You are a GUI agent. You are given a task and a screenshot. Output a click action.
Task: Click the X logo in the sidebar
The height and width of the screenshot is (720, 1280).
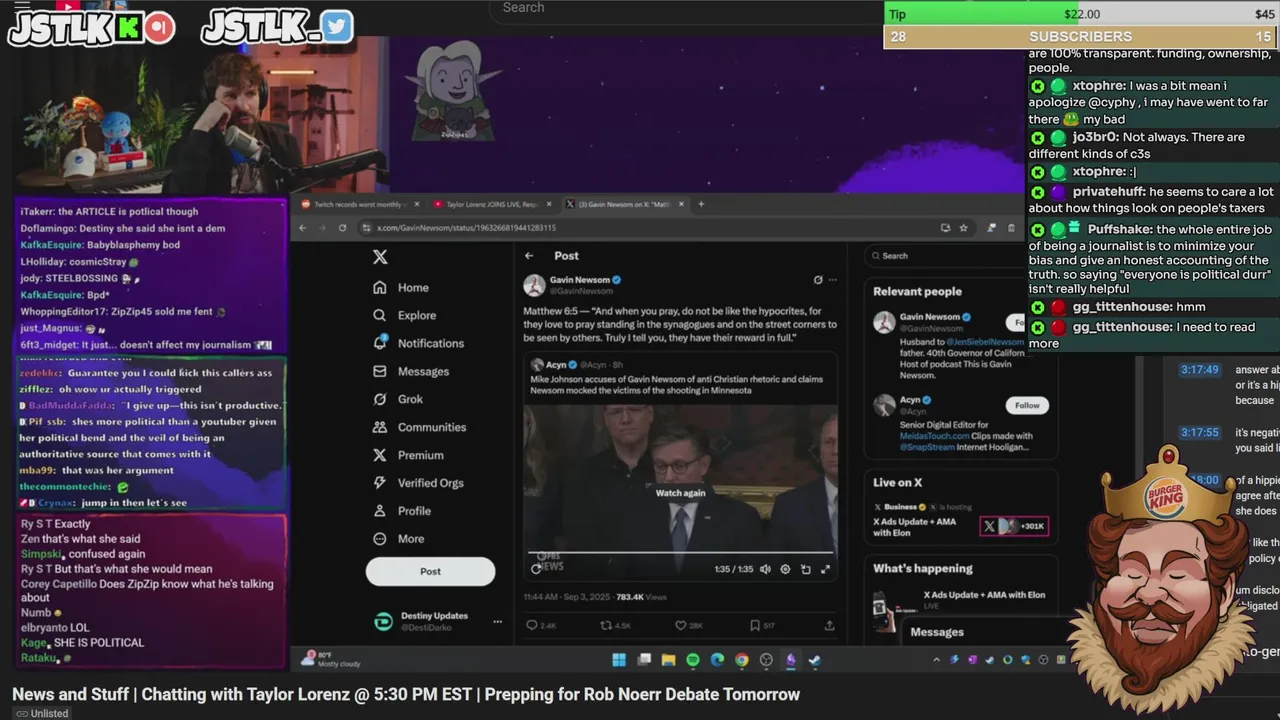click(x=380, y=257)
